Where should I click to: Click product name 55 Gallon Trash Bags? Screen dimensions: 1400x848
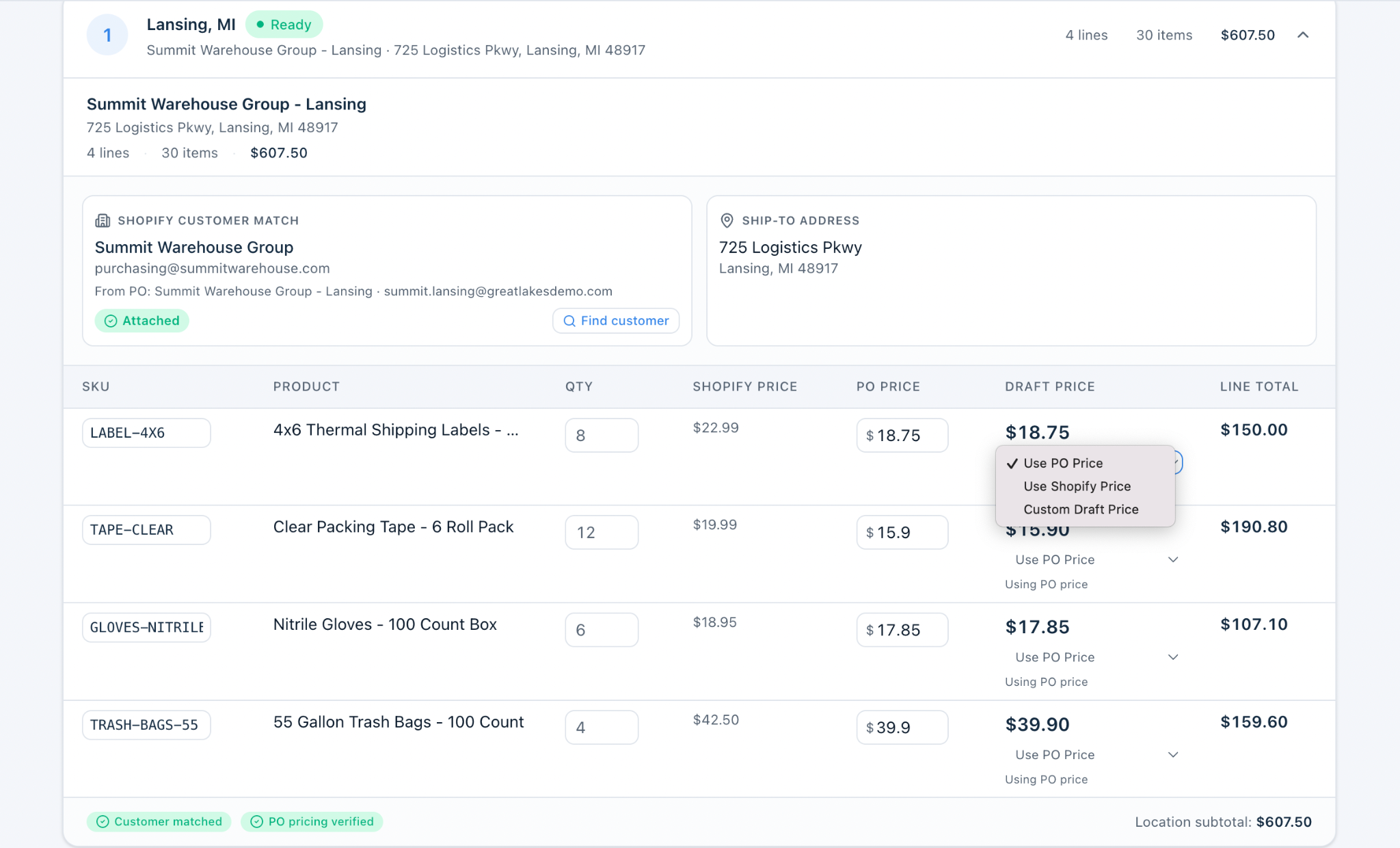(x=399, y=722)
